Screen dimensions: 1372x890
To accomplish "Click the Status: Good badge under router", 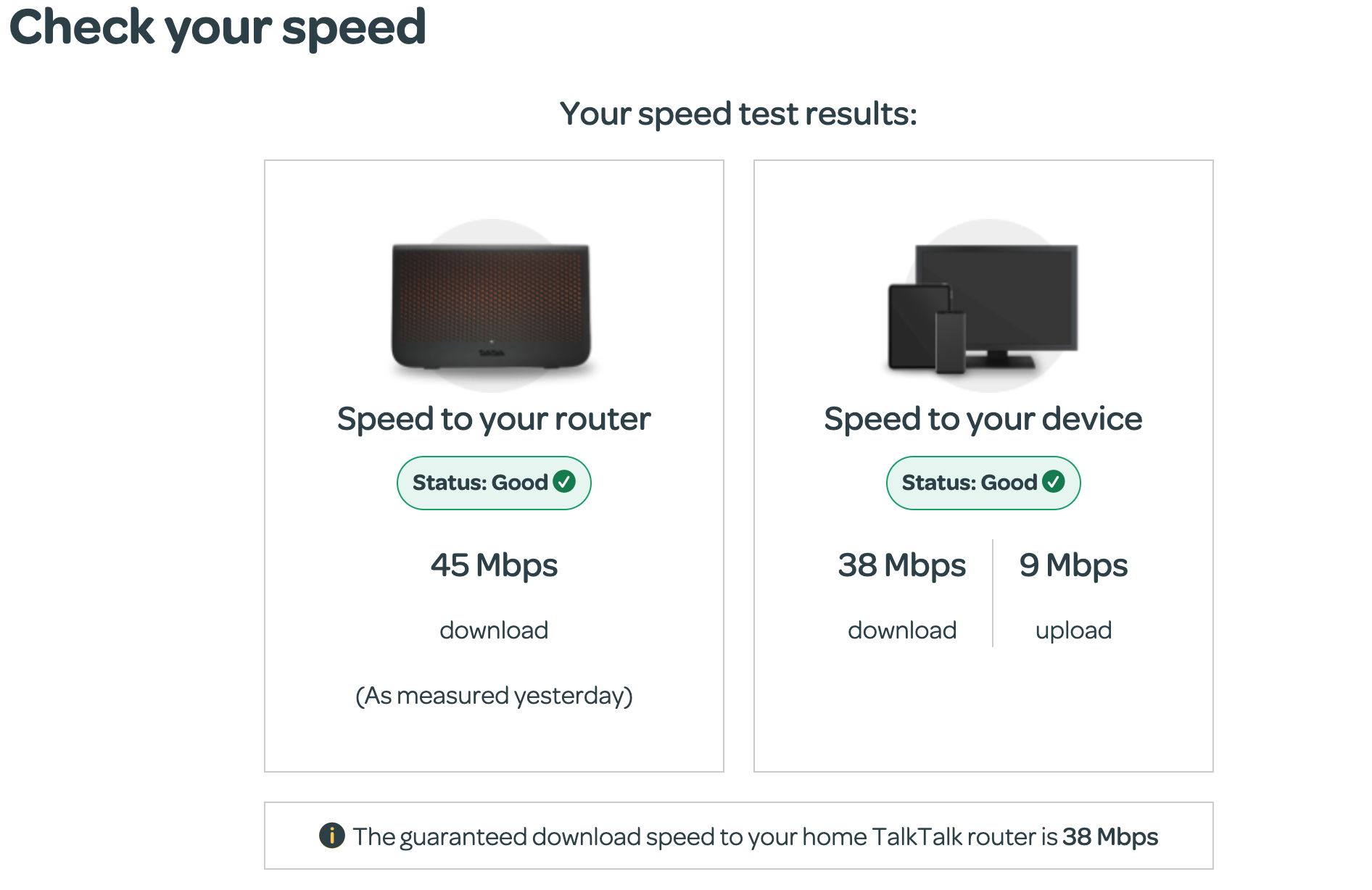I will coord(494,482).
